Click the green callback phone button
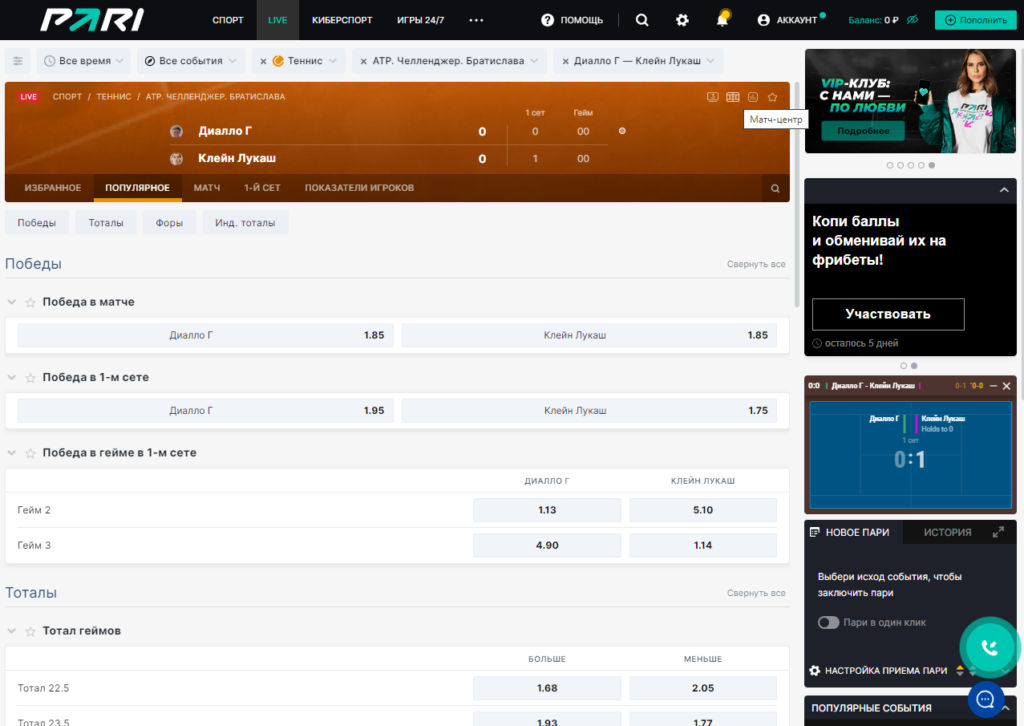Screen dimensions: 1024x726 (x=989, y=647)
